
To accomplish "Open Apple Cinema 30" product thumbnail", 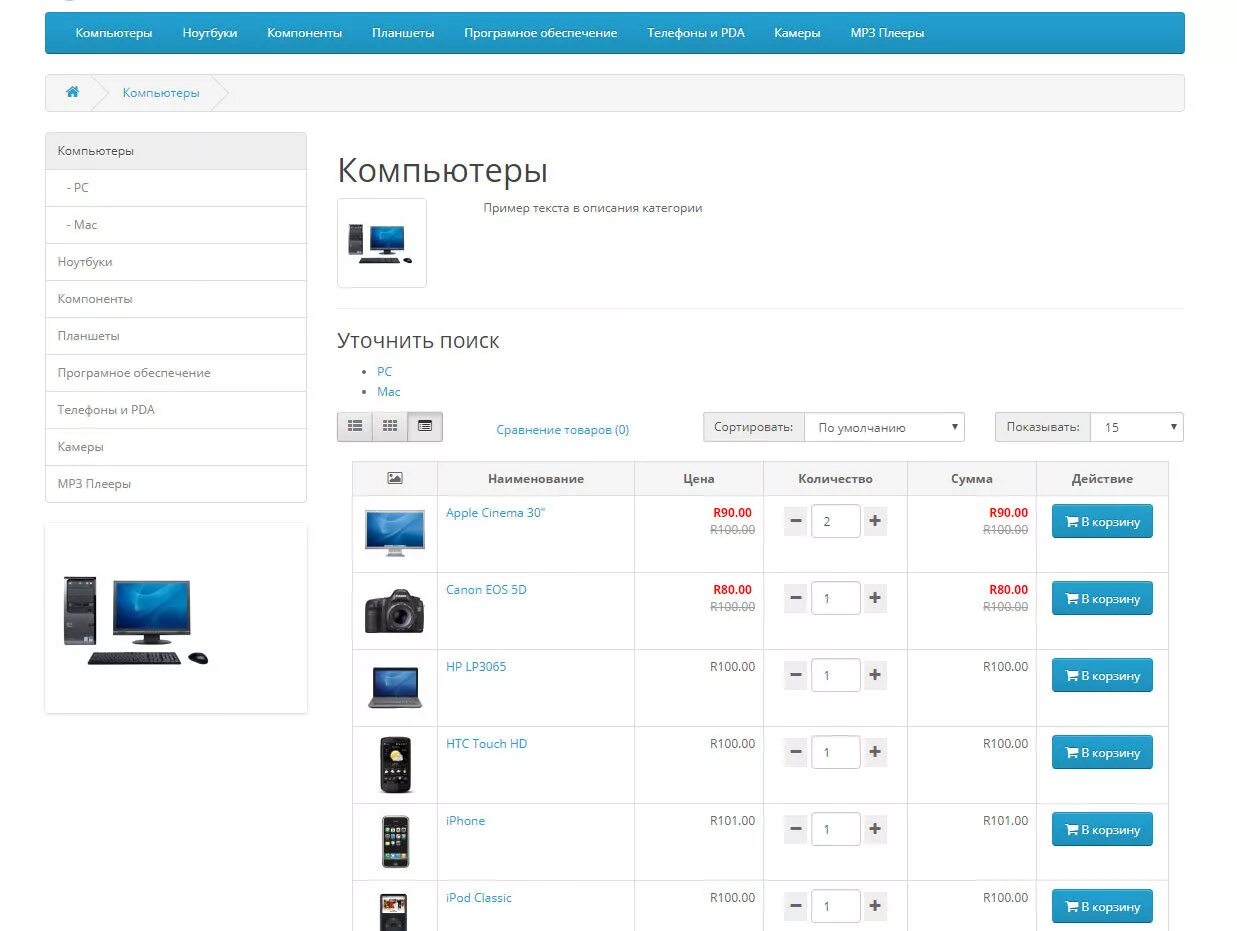I will point(395,533).
